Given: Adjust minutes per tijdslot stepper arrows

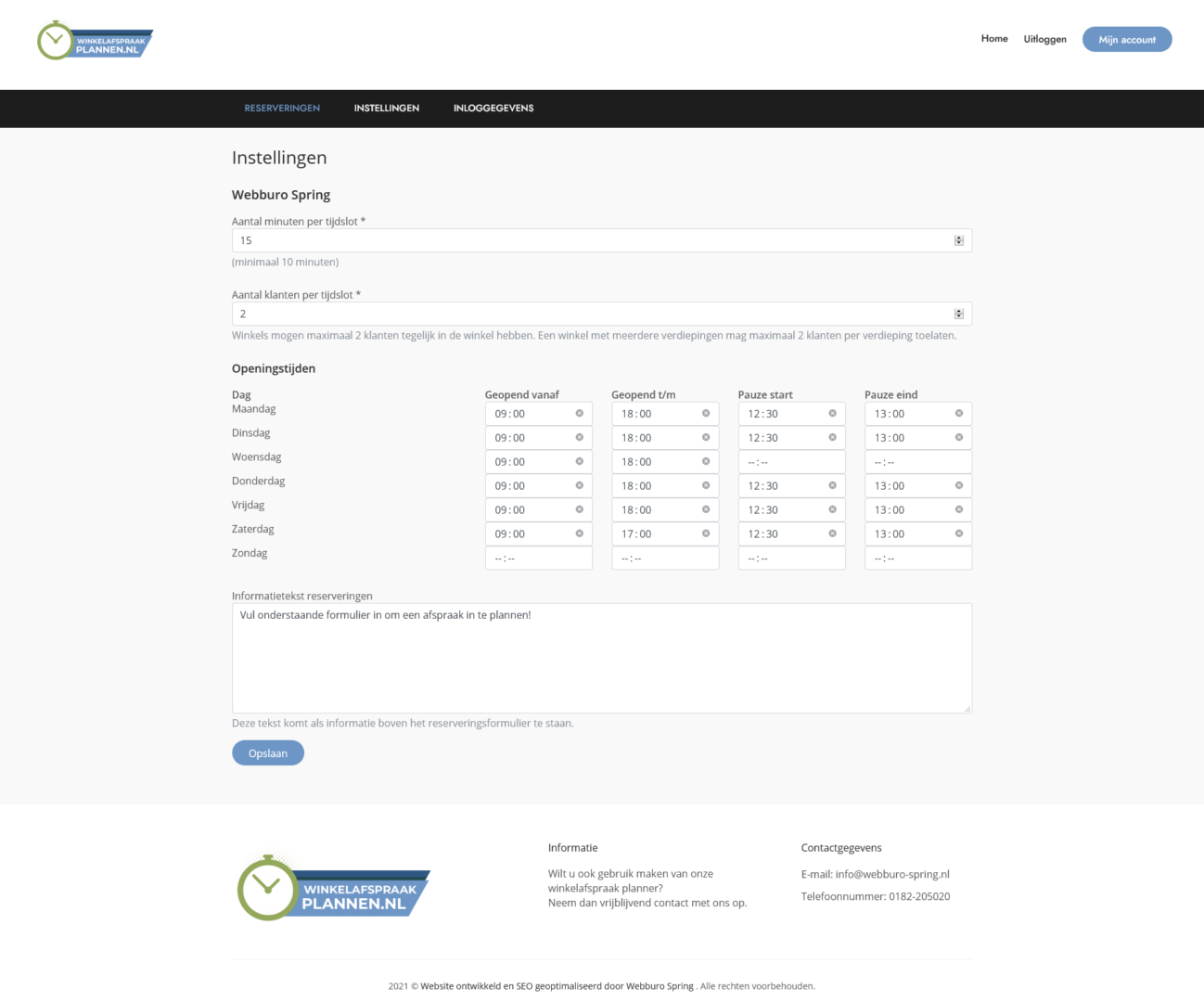Looking at the screenshot, I should point(959,240).
